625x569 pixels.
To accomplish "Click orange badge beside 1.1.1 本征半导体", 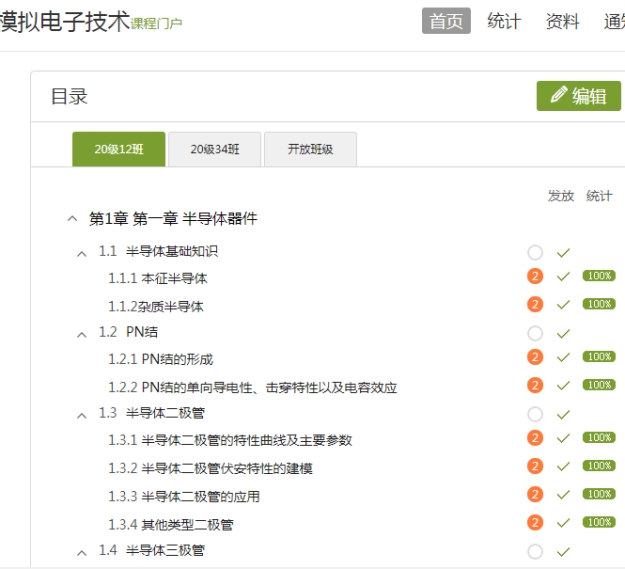I will click(x=535, y=277).
